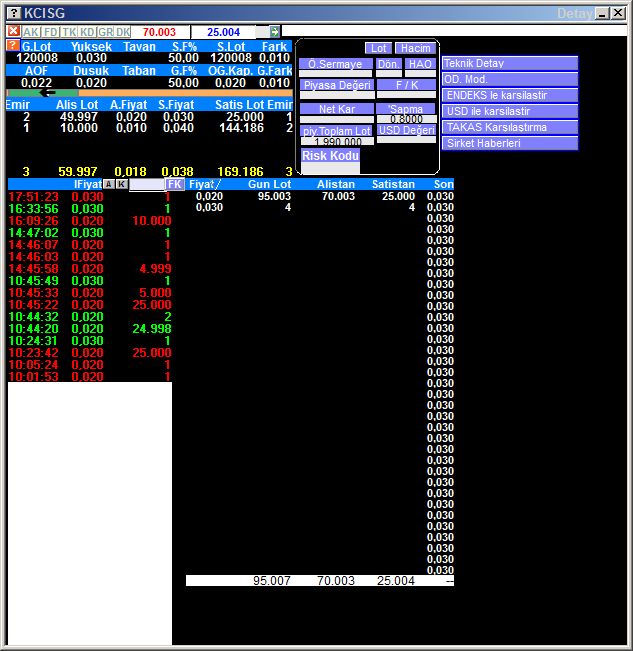Click the F / K label
The width and height of the screenshot is (633, 651).
pos(406,85)
